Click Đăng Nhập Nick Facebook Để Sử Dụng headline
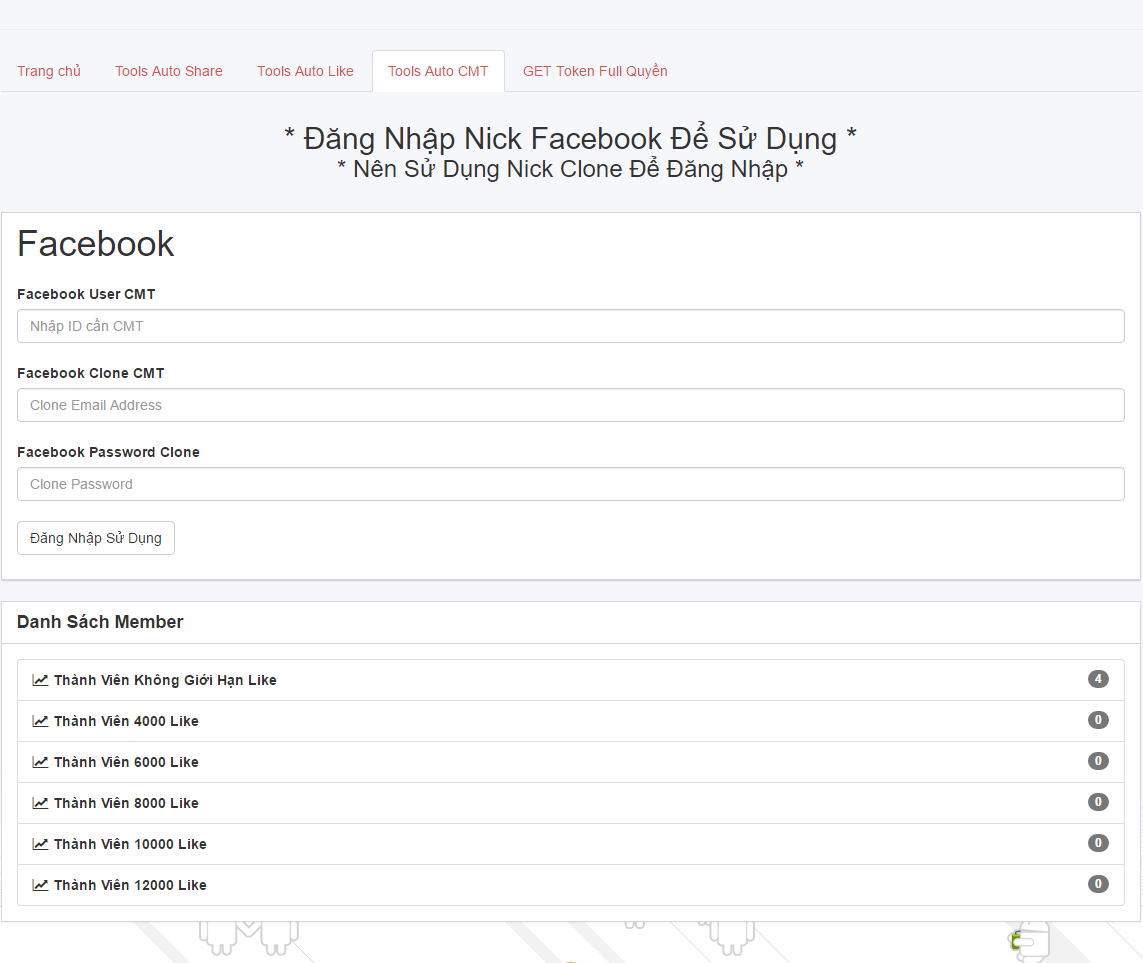1143x963 pixels. [570, 139]
